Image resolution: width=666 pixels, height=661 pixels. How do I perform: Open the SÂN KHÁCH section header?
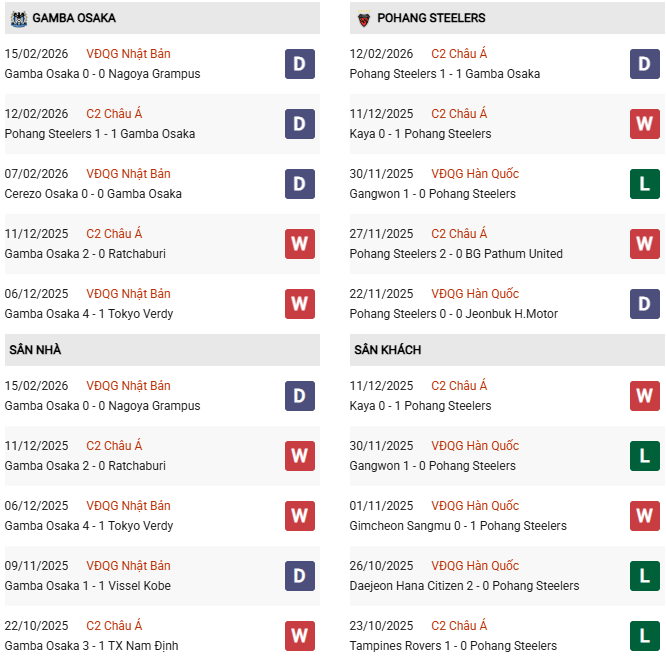pos(387,350)
